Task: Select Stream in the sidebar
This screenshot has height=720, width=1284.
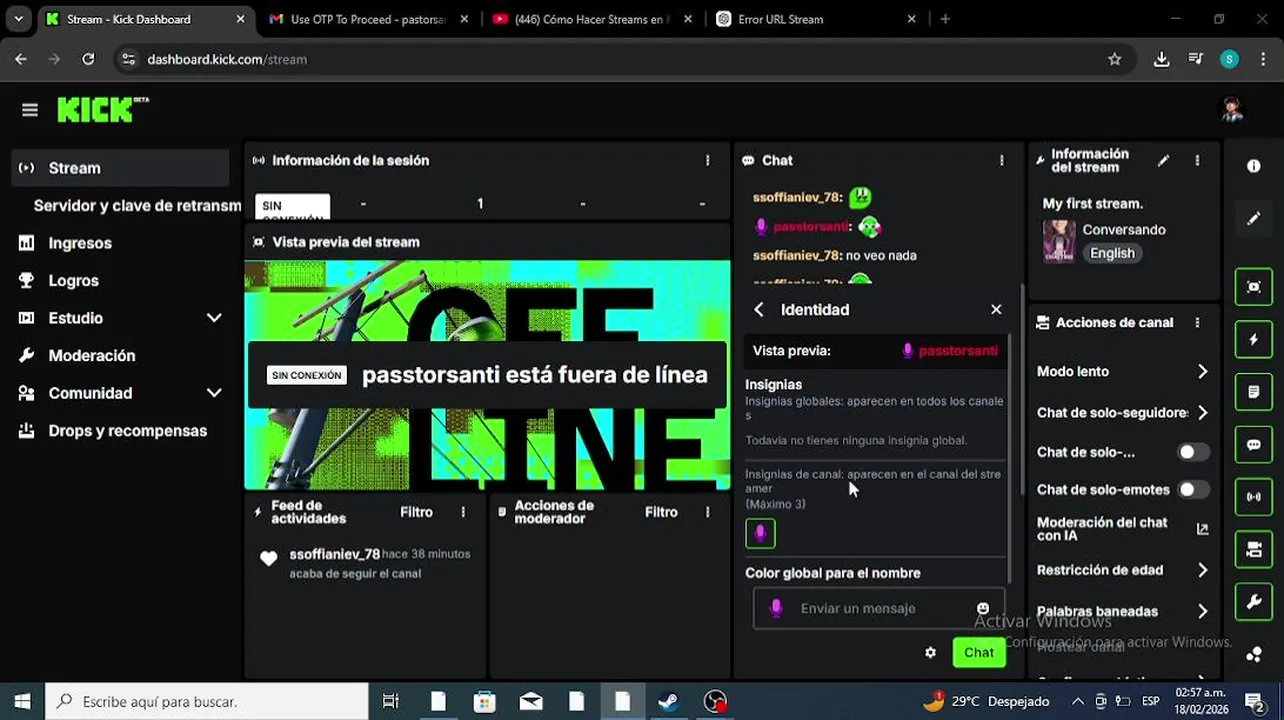Action: click(121, 168)
